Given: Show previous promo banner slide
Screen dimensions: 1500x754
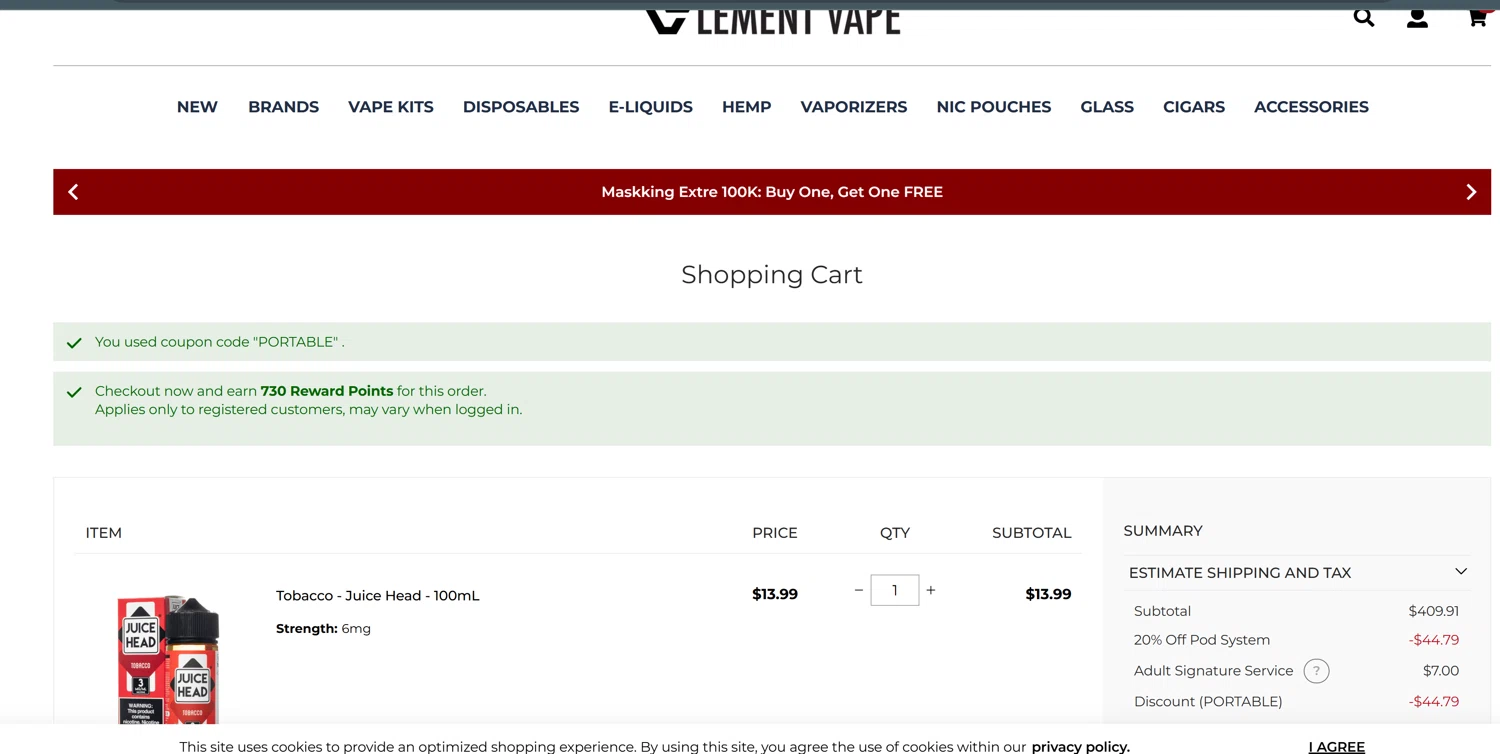Looking at the screenshot, I should click(73, 192).
